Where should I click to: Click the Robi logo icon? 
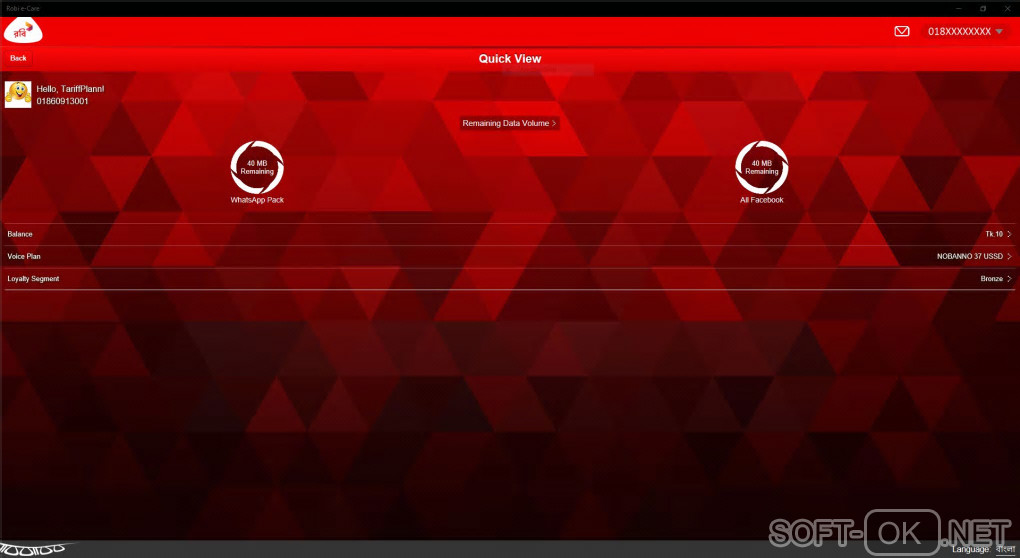coord(23,31)
